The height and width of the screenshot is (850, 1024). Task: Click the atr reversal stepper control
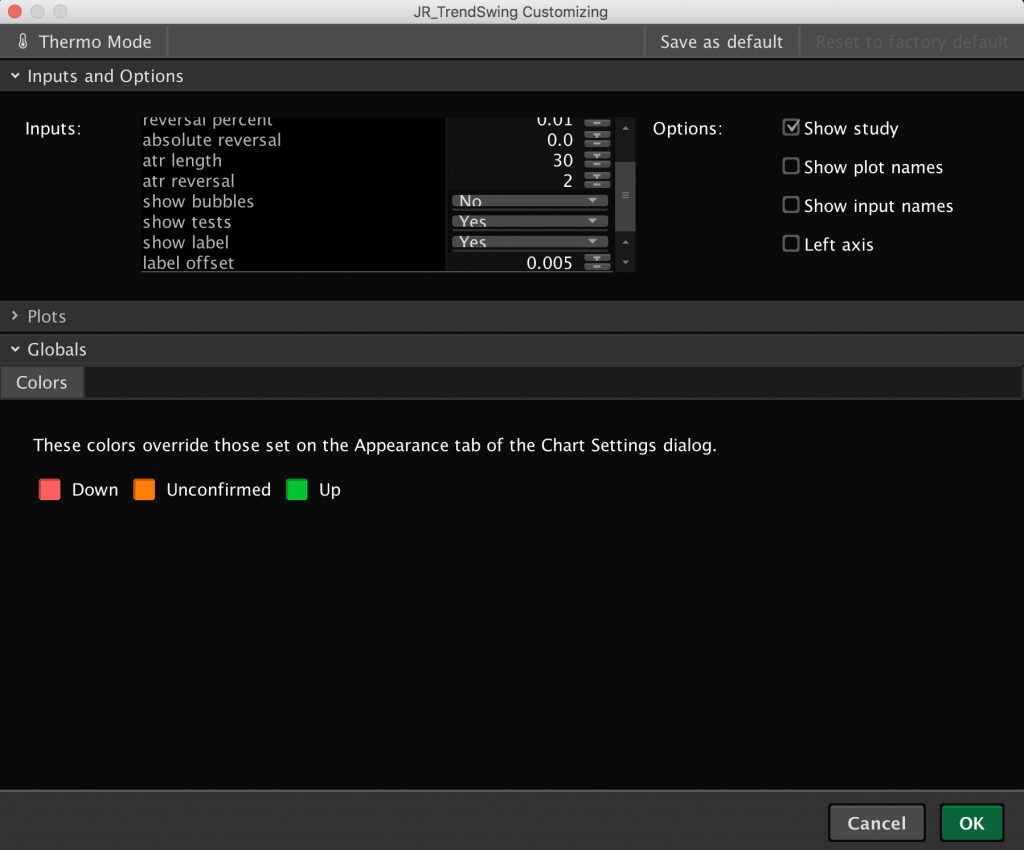coord(597,181)
